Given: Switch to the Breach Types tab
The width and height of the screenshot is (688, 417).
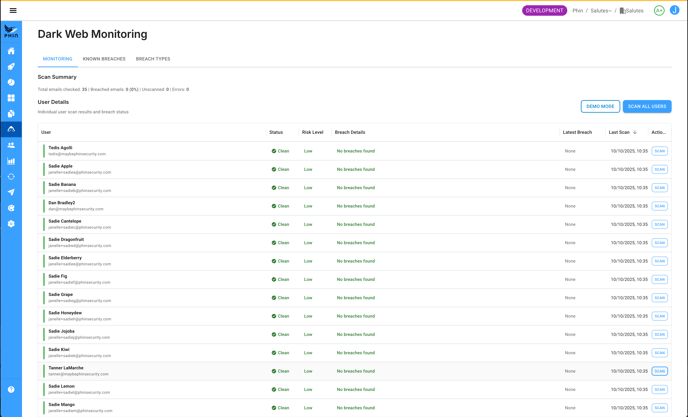Looking at the screenshot, I should [153, 59].
